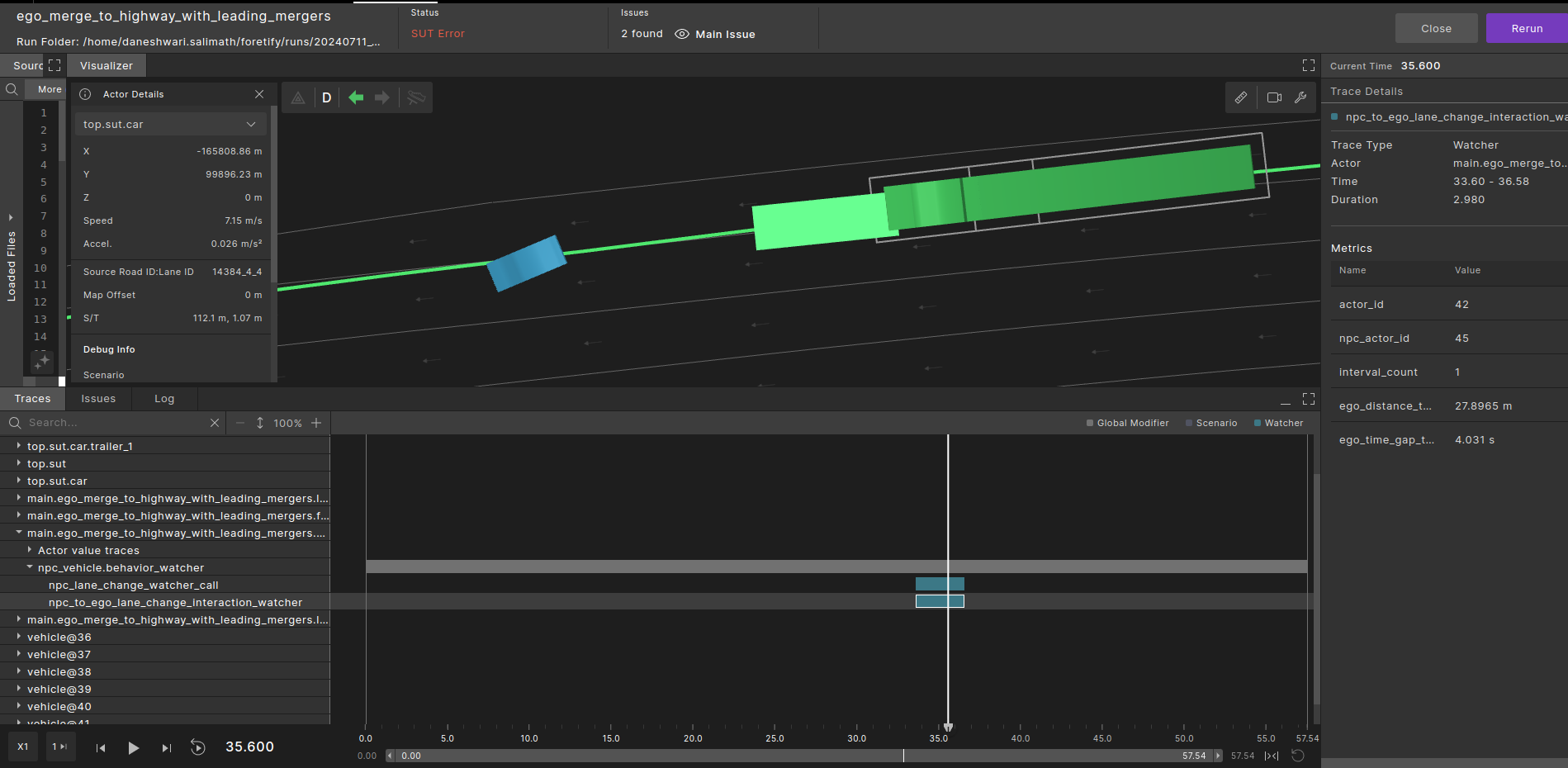Toggle the Watcher legend filter
The width and height of the screenshot is (1568, 768).
(1278, 423)
